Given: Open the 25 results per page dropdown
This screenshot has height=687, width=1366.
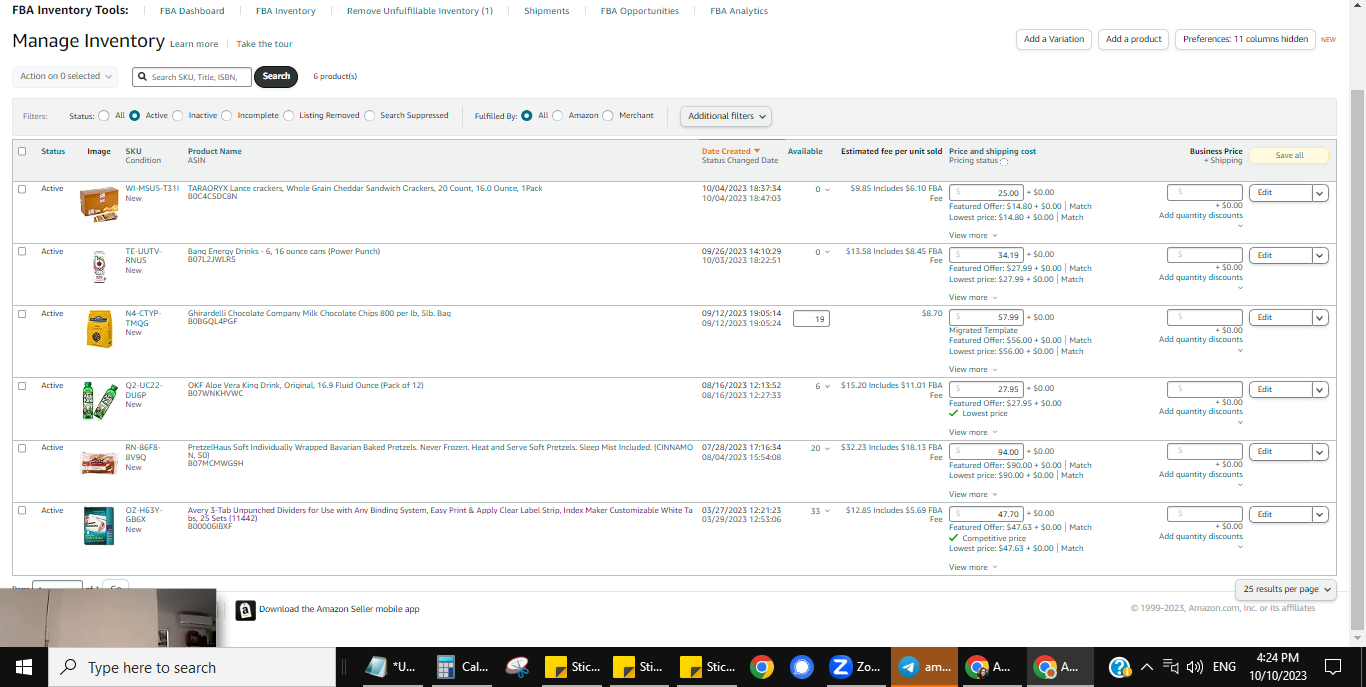Looking at the screenshot, I should coord(1285,589).
